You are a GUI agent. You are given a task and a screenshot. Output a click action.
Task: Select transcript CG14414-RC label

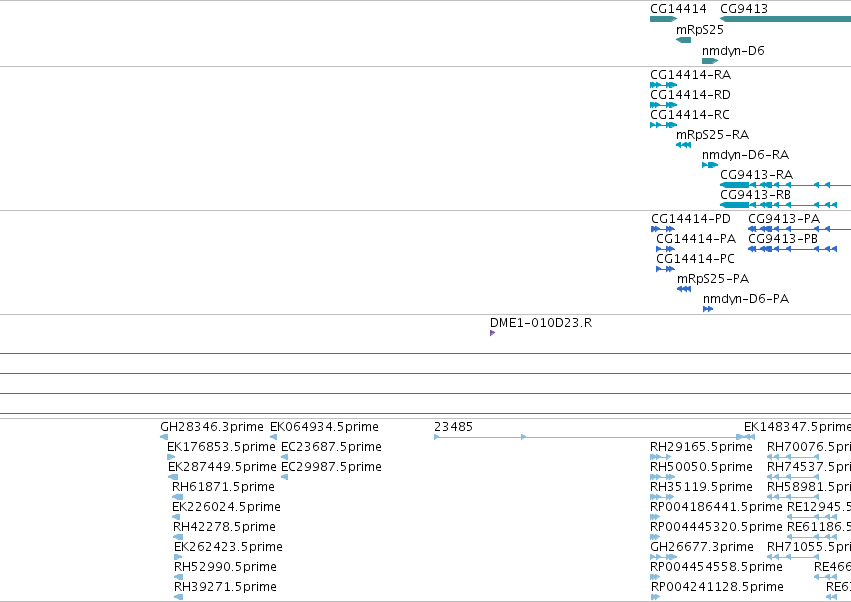pos(690,115)
